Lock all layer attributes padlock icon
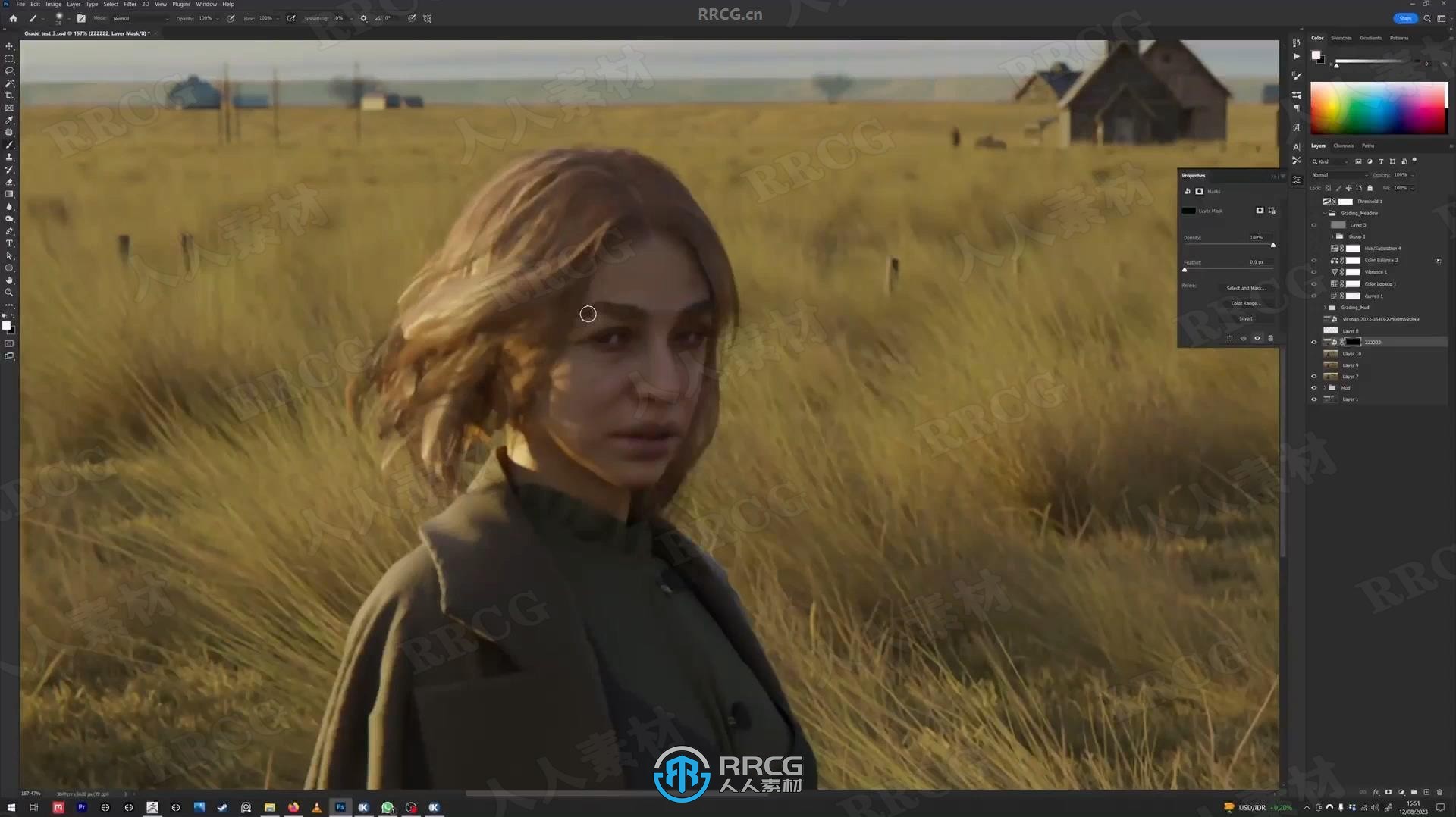This screenshot has height=817, width=1456. click(x=1370, y=188)
